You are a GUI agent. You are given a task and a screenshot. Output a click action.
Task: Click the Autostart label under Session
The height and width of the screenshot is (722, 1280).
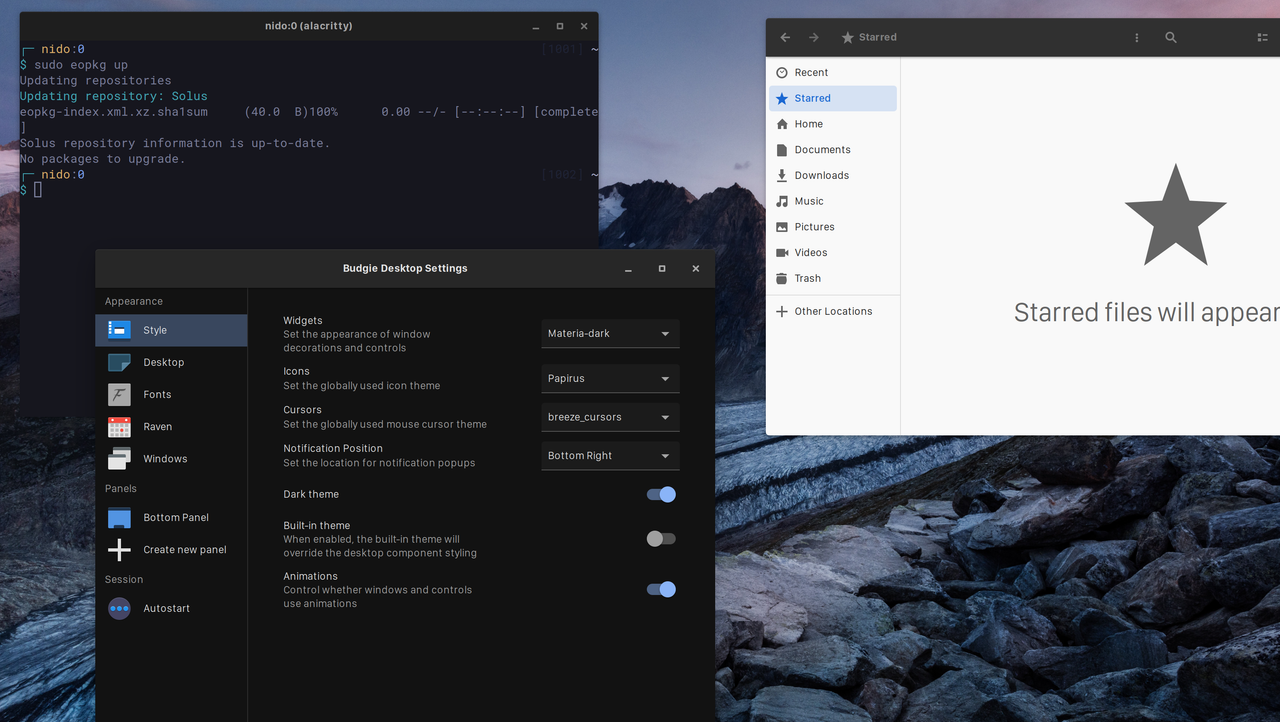166,608
